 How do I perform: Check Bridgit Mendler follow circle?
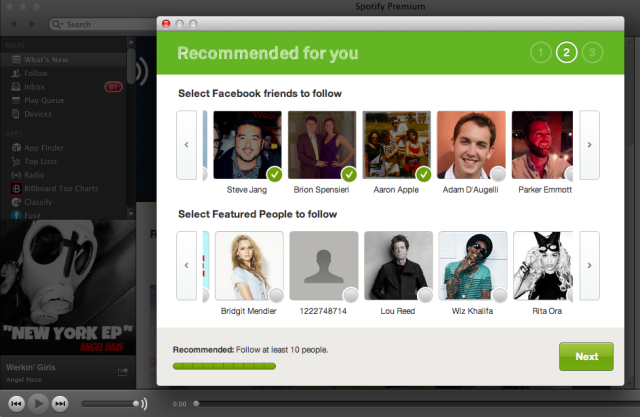click(276, 295)
